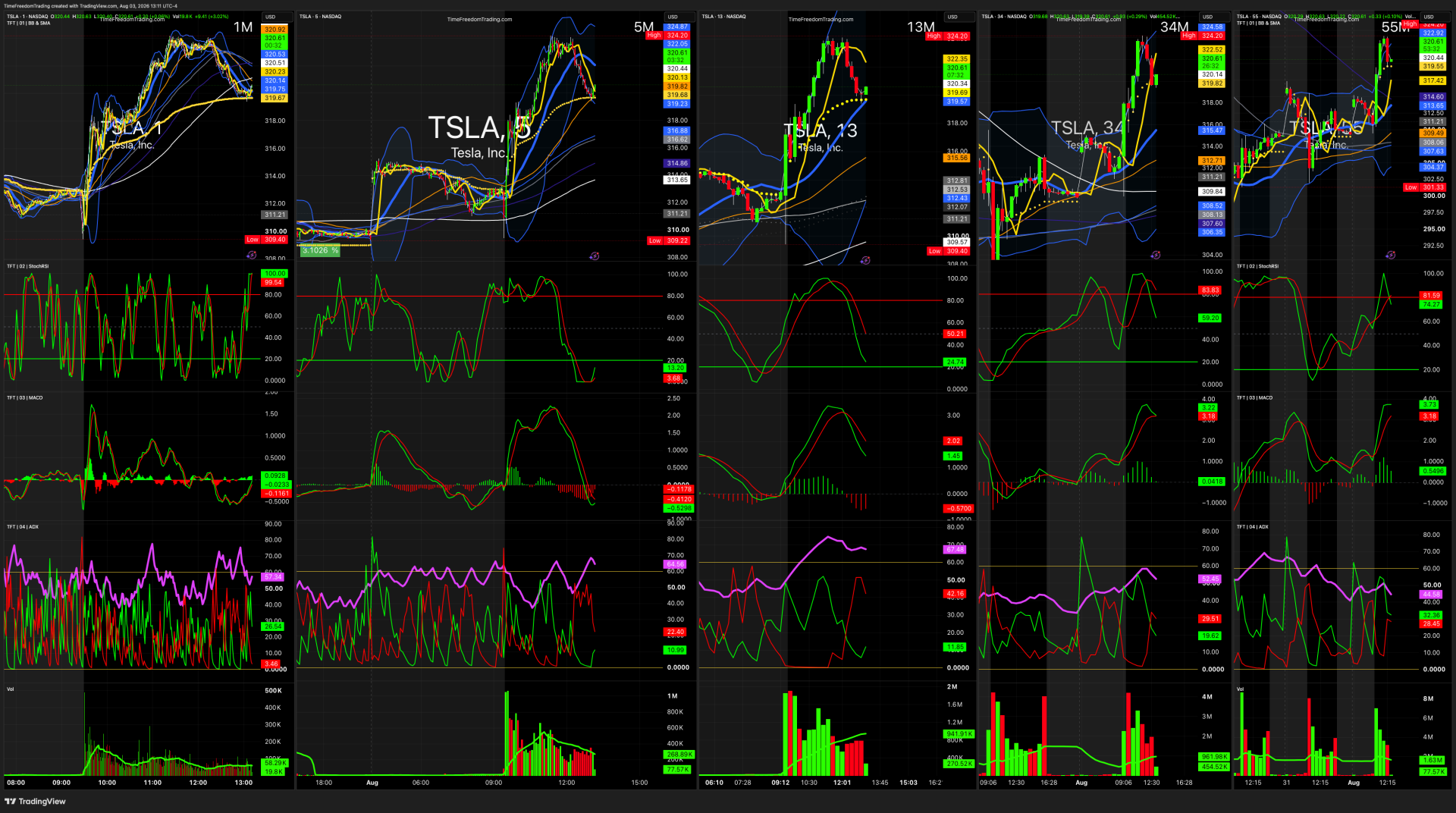Select 'TFT | 01 | BB & SMA' legend in 55M chart
1456x813 pixels.
pos(1258,23)
